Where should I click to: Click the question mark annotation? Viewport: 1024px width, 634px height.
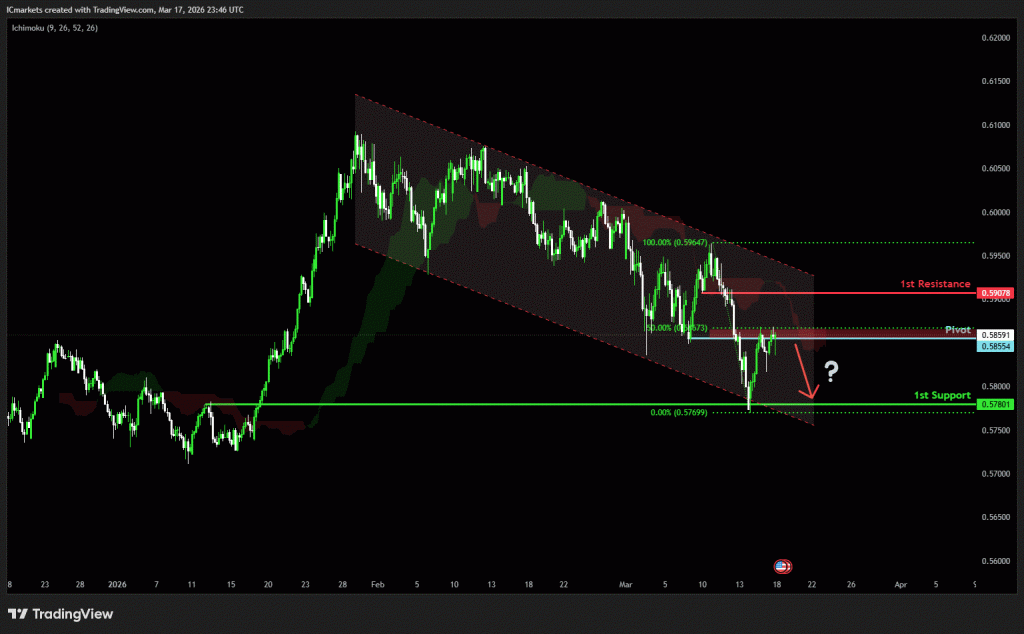click(830, 374)
